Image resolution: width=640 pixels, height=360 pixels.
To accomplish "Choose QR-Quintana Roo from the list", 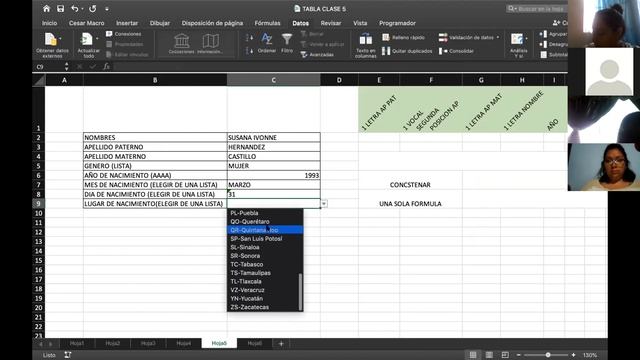I will [x=265, y=230].
